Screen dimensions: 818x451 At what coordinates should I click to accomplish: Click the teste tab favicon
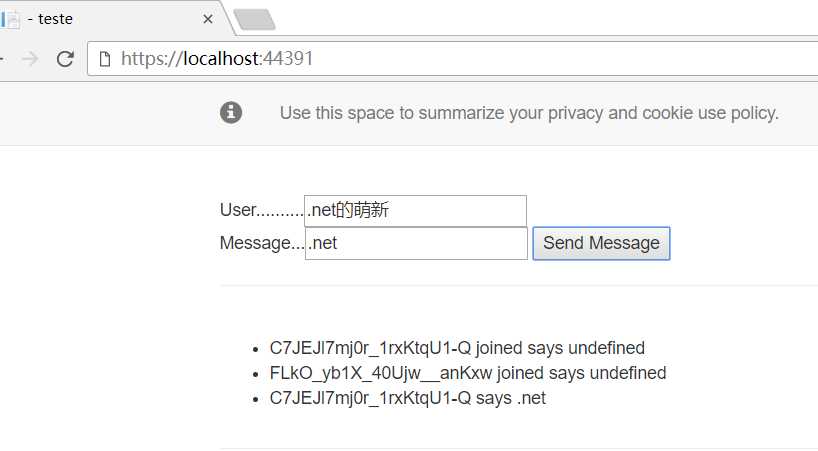[x=10, y=19]
